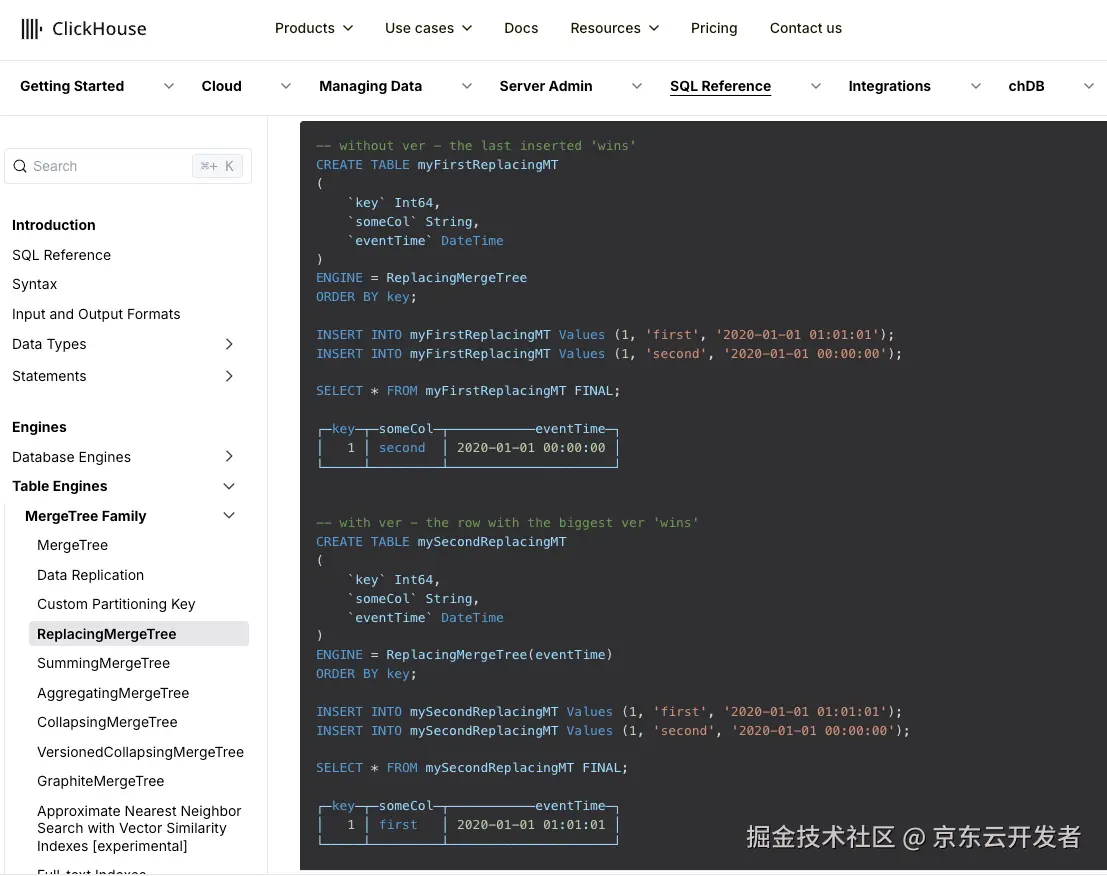Open Data Types in sidebar
Viewport: 1107px width, 876px height.
coord(49,344)
